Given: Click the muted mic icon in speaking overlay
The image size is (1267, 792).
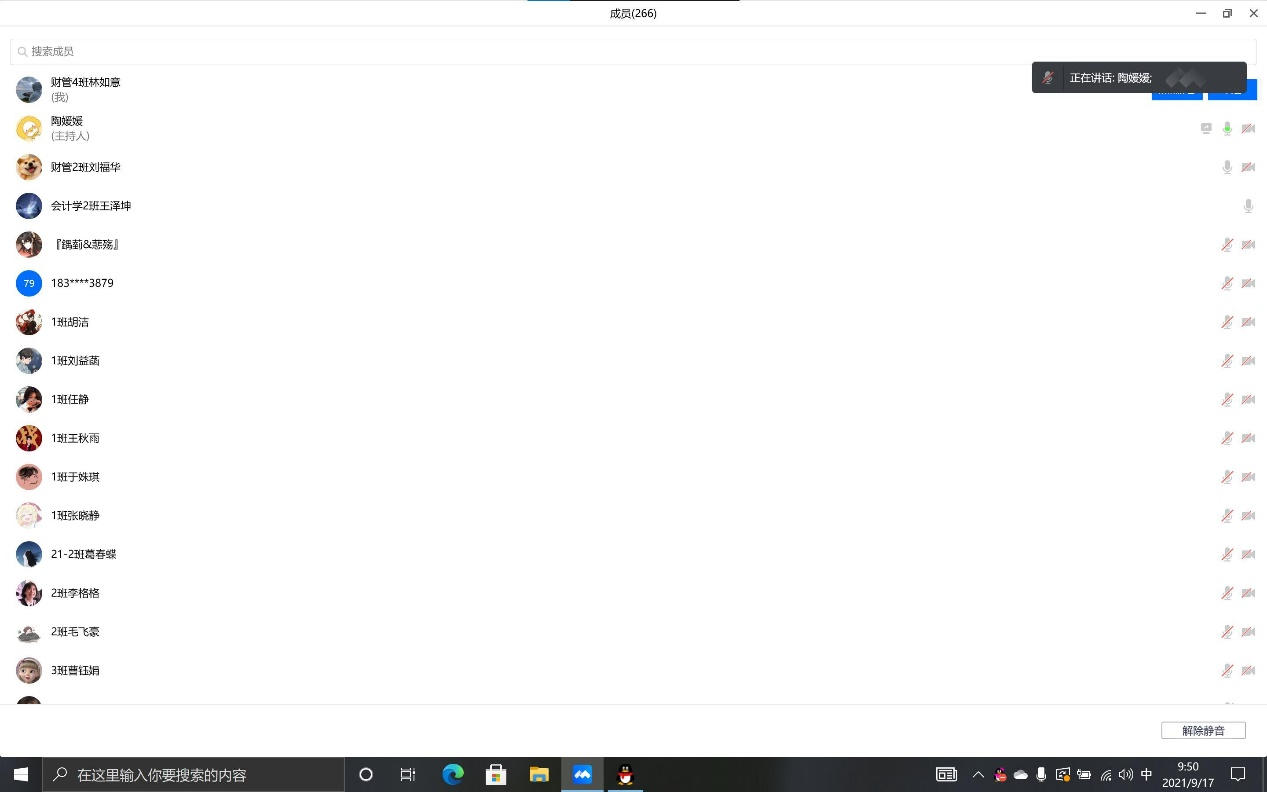Looking at the screenshot, I should coord(1048,78).
